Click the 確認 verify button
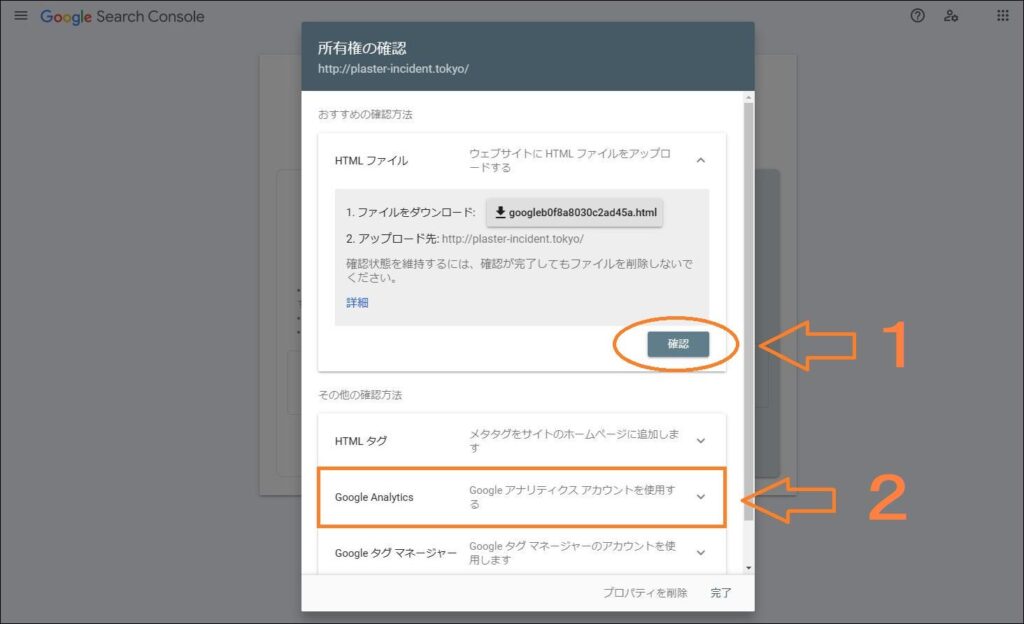1024x624 pixels. [678, 344]
